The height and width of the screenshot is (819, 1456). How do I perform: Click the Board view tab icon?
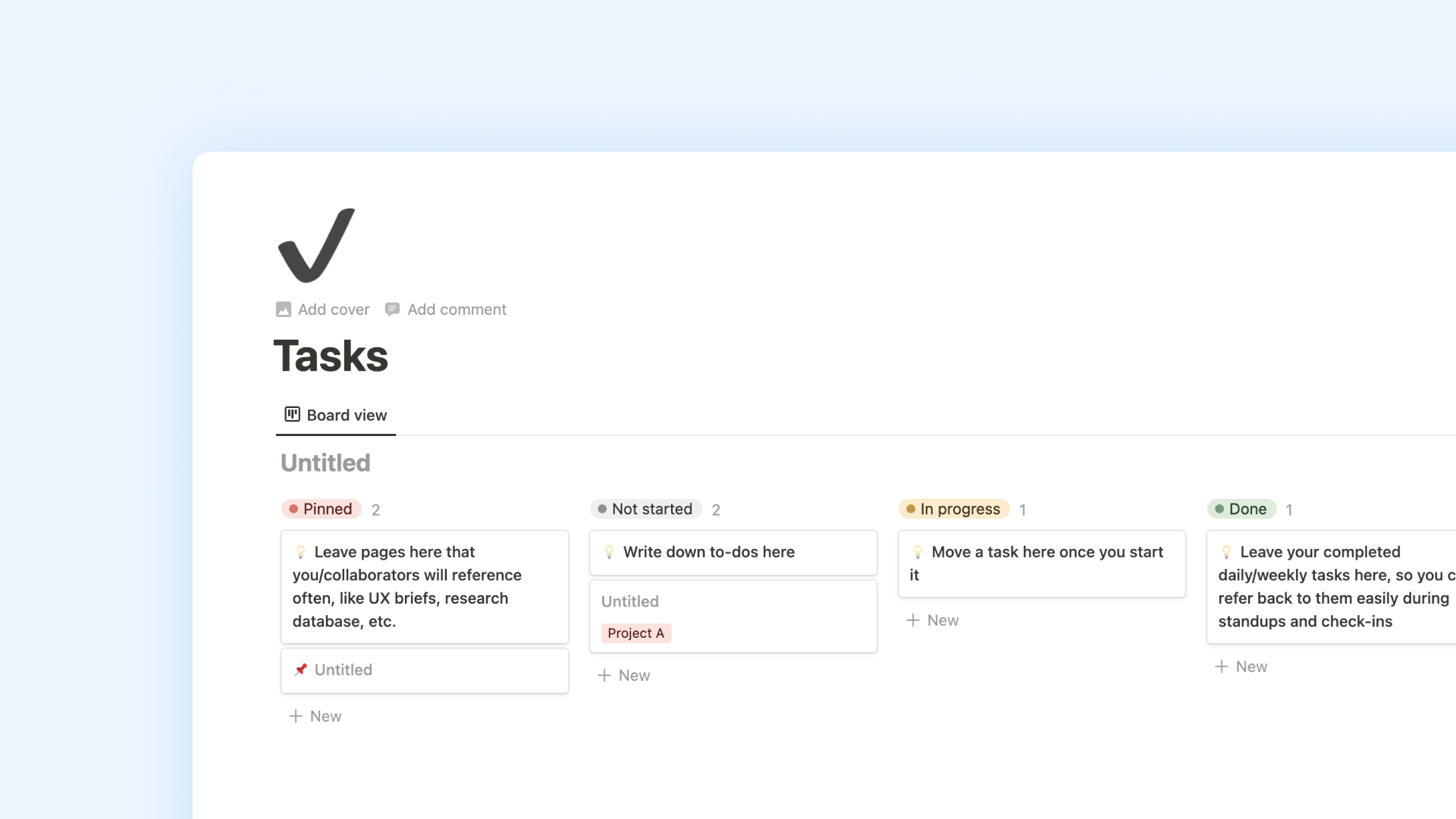pyautogui.click(x=292, y=414)
